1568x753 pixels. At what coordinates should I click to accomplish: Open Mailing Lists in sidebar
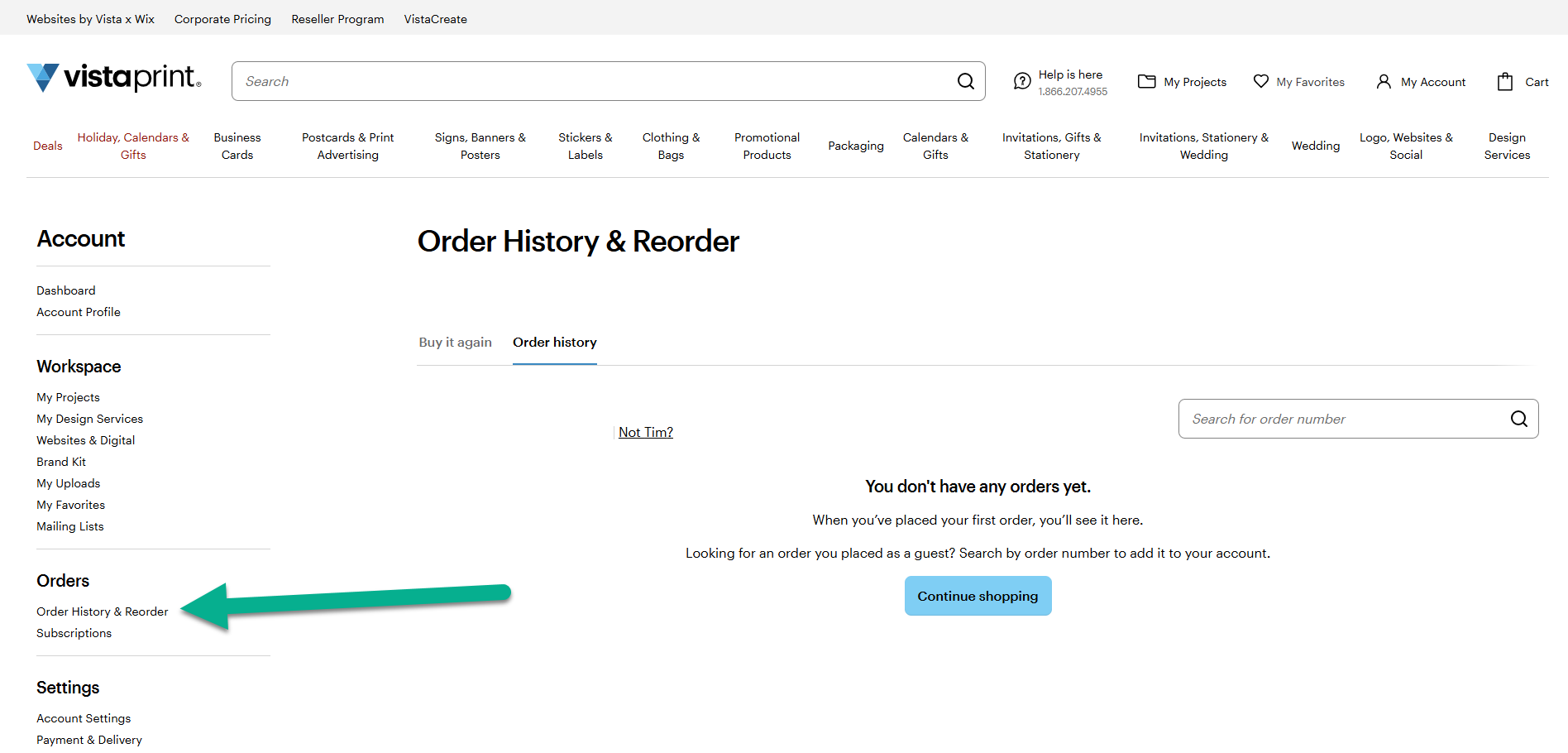(70, 526)
